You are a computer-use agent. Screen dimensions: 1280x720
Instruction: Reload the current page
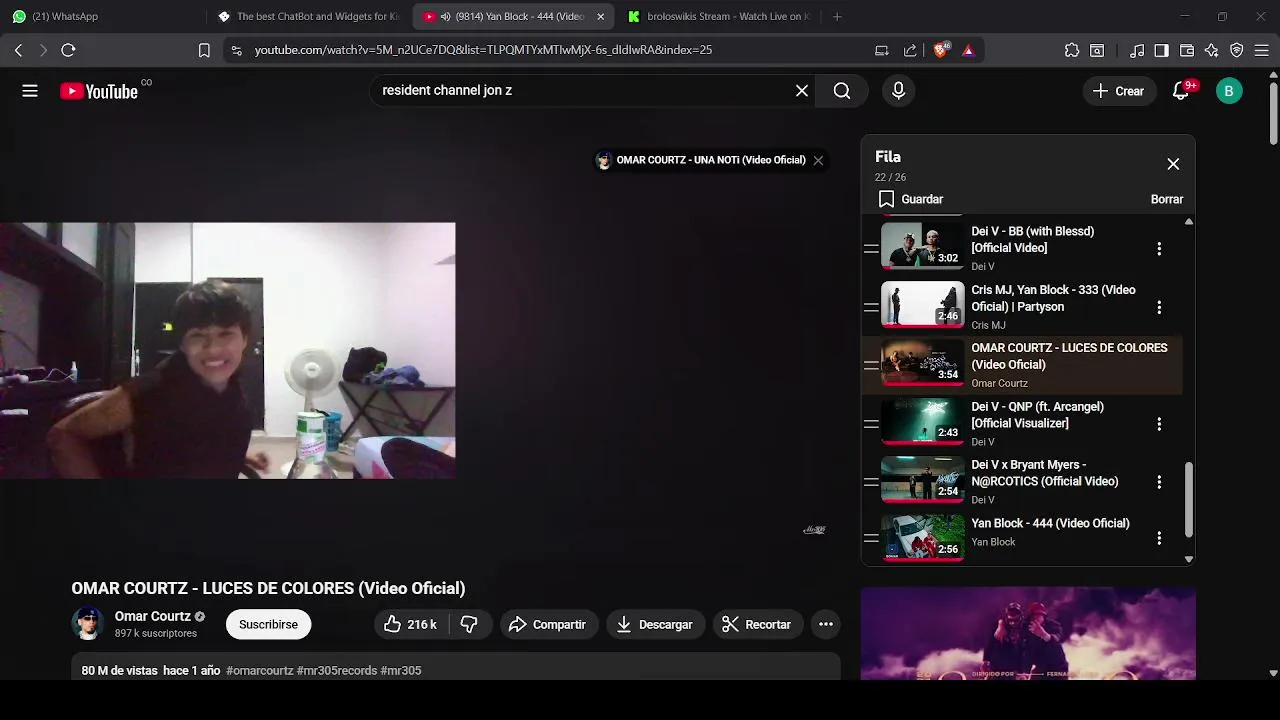click(x=68, y=50)
